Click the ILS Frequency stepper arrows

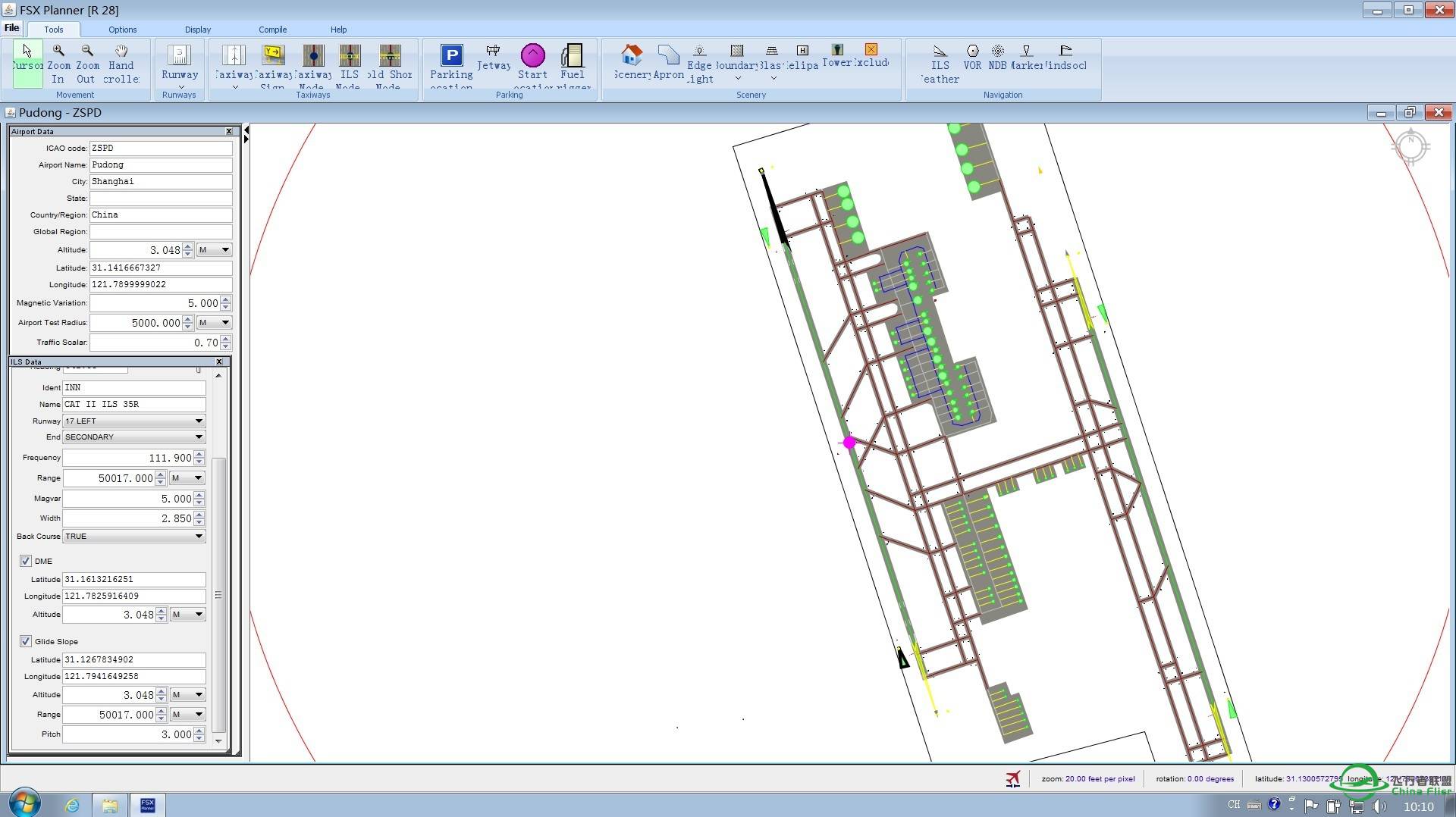coord(199,458)
